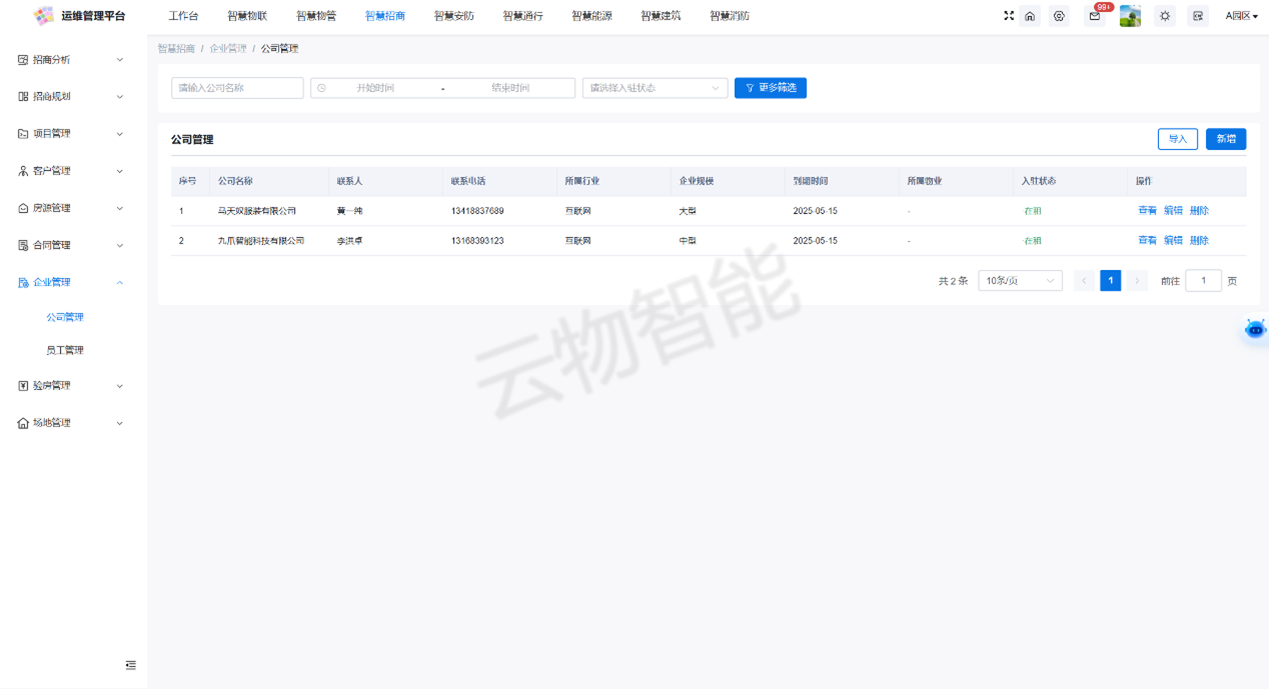Click the 项目管理 folder icon in the sidebar
The width and height of the screenshot is (1269, 689).
[x=23, y=134]
